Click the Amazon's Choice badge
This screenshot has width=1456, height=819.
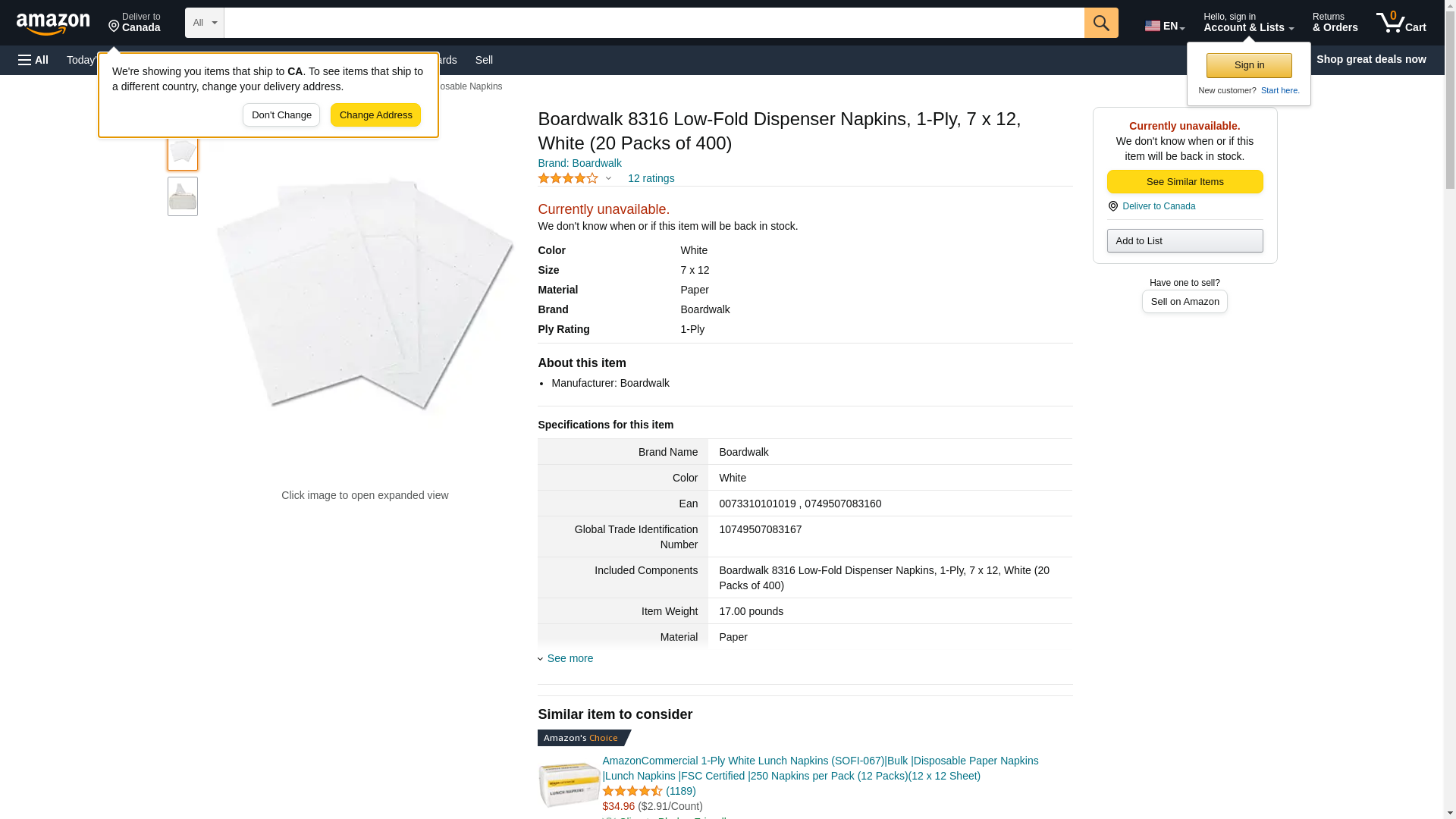[x=582, y=738]
